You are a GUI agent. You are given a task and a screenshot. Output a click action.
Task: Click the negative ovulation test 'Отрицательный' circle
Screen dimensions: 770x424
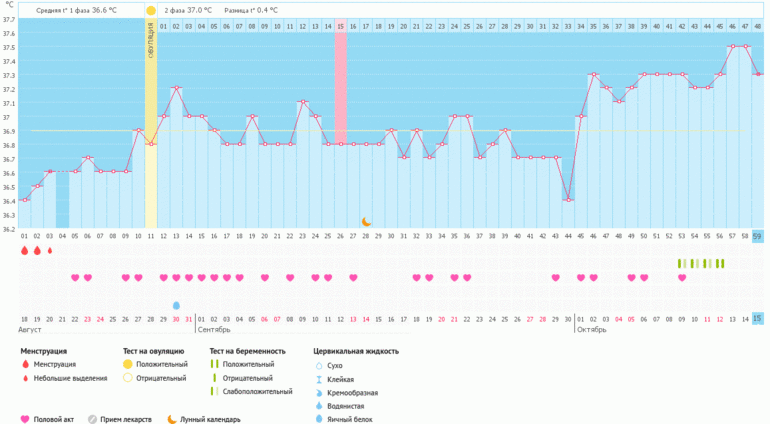point(126,379)
